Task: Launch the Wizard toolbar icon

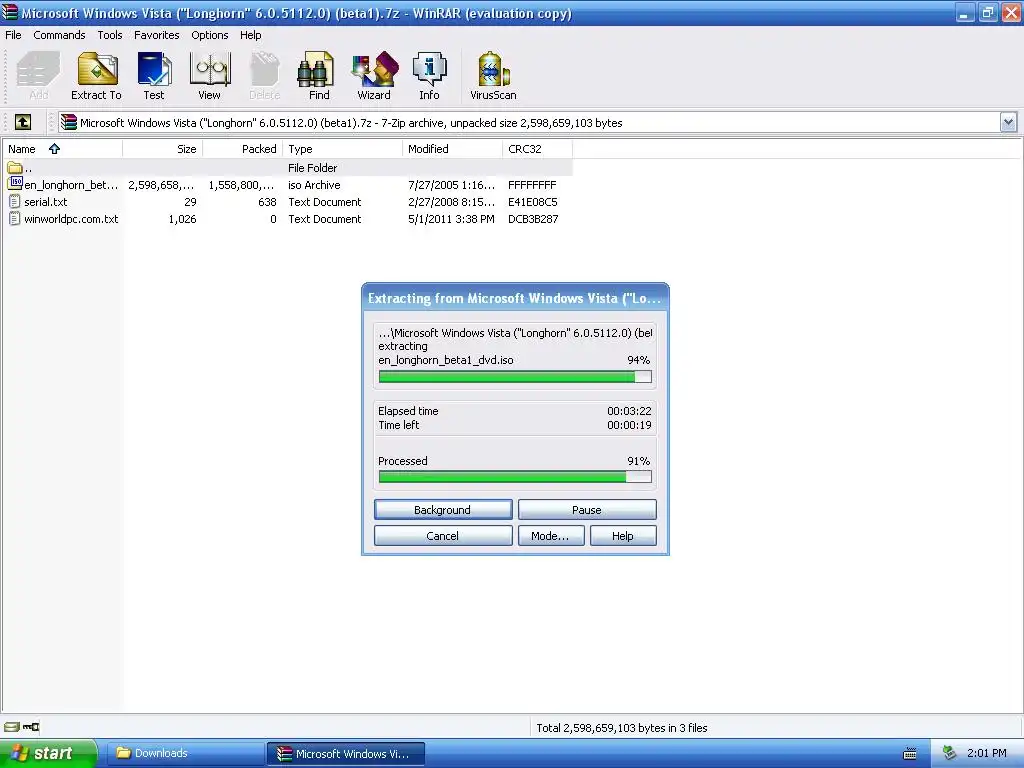Action: 374,70
